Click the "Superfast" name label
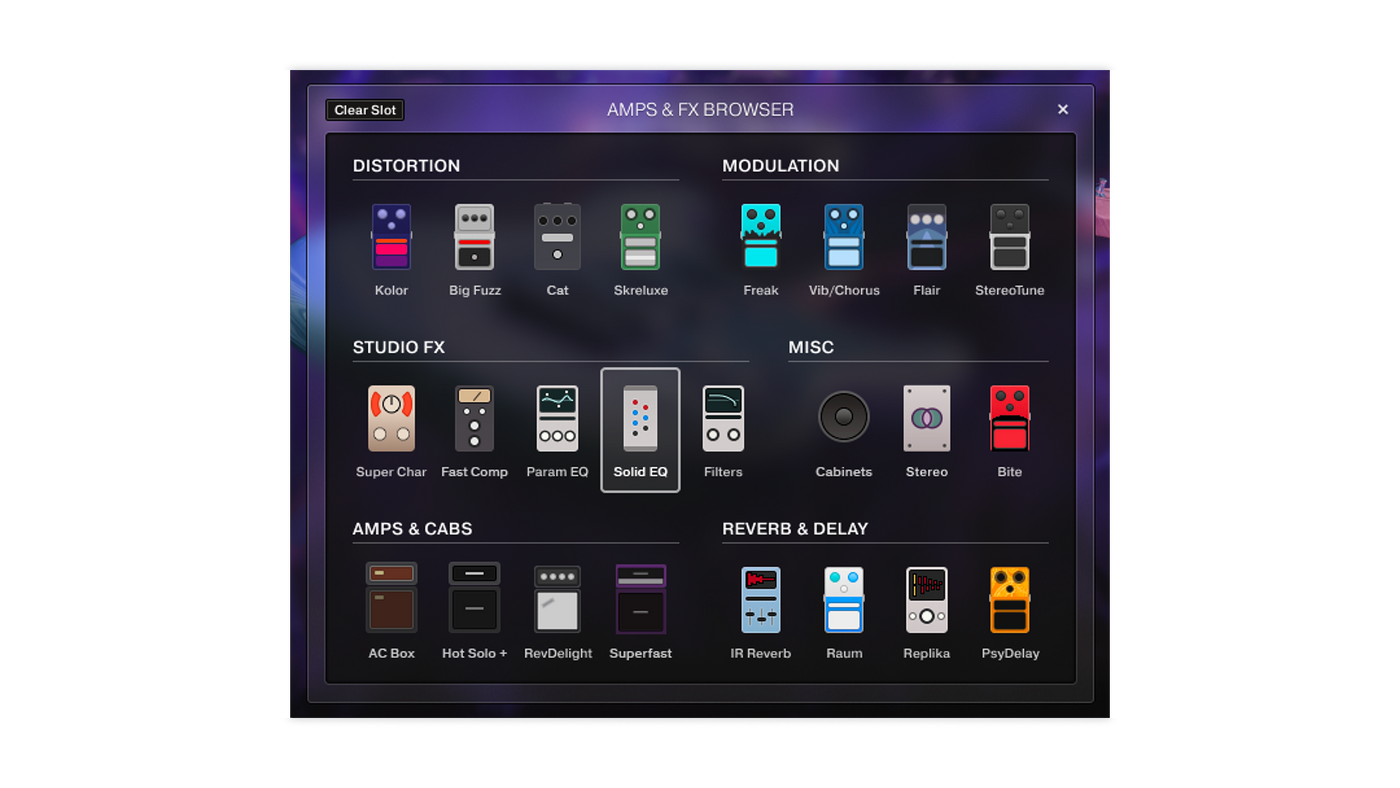1400x788 pixels. click(641, 654)
